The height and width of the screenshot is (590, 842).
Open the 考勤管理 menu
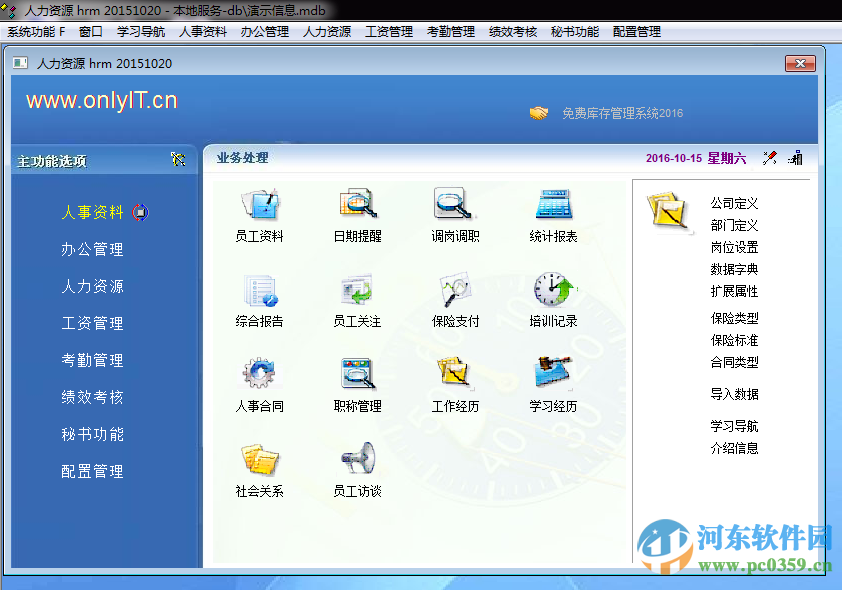coord(449,30)
